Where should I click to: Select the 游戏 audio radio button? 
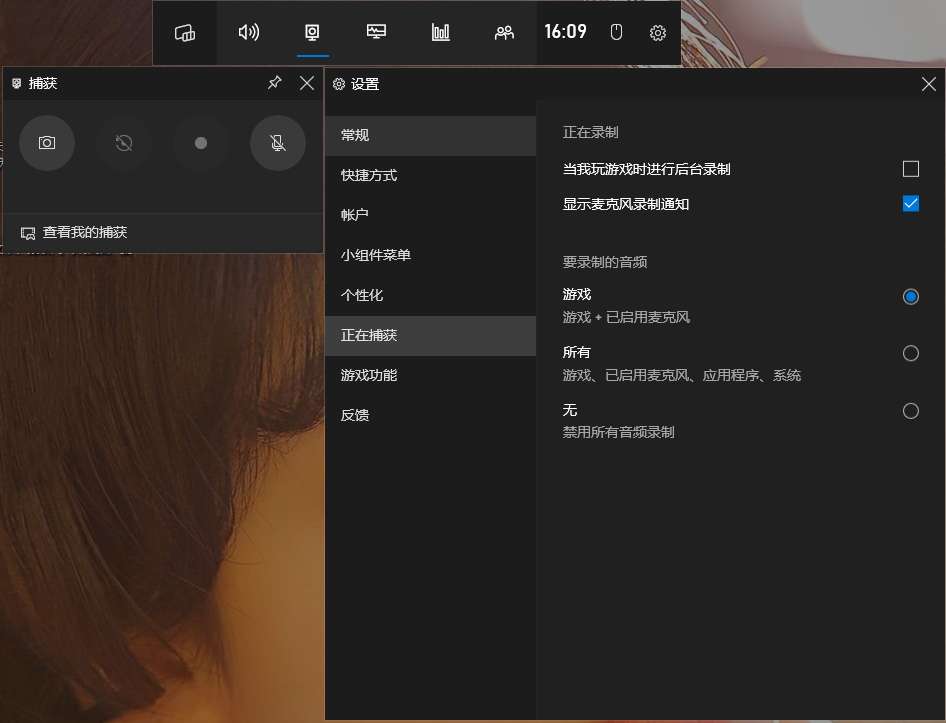point(910,296)
